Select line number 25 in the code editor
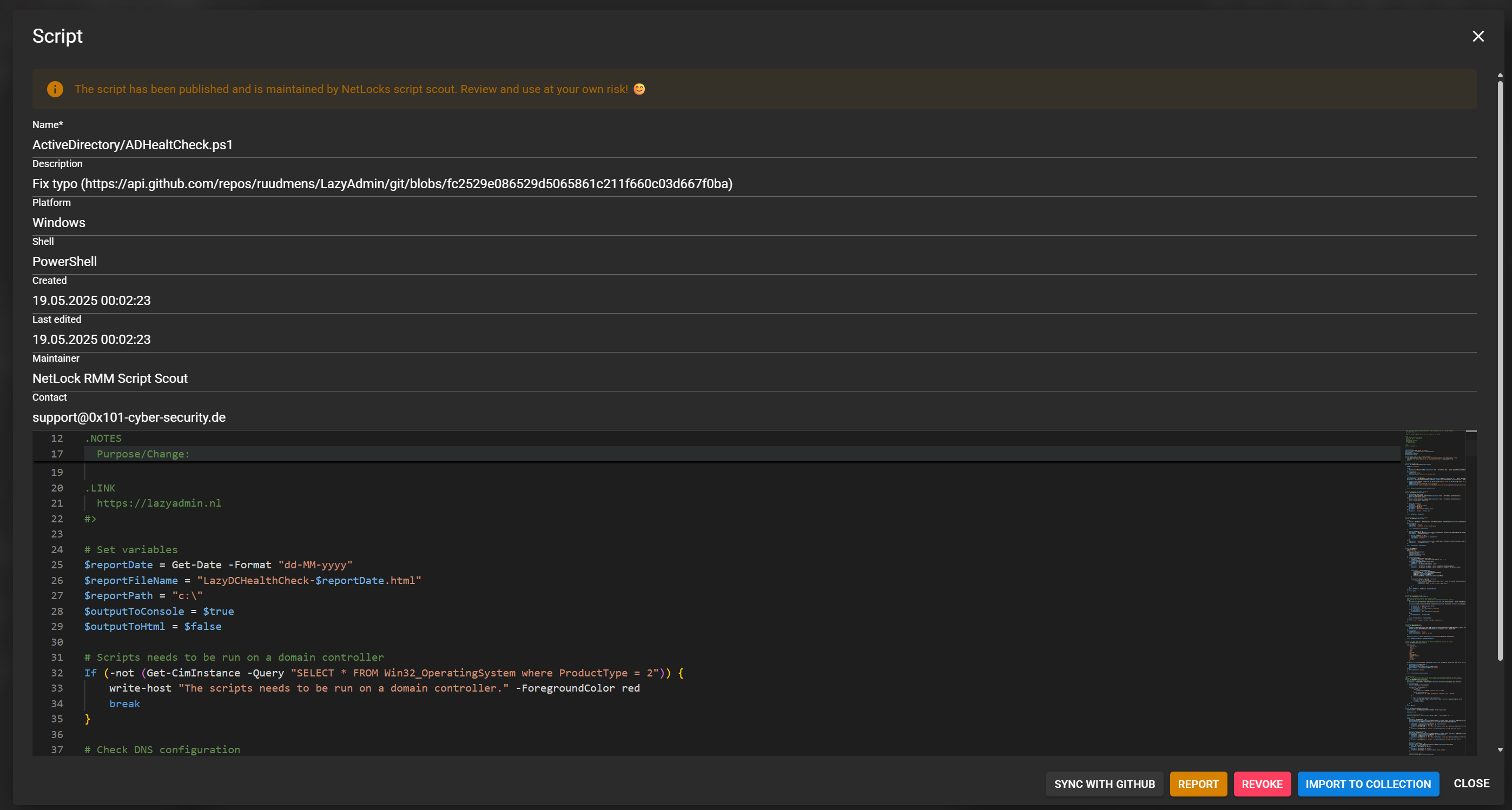1512x810 pixels. [57, 565]
